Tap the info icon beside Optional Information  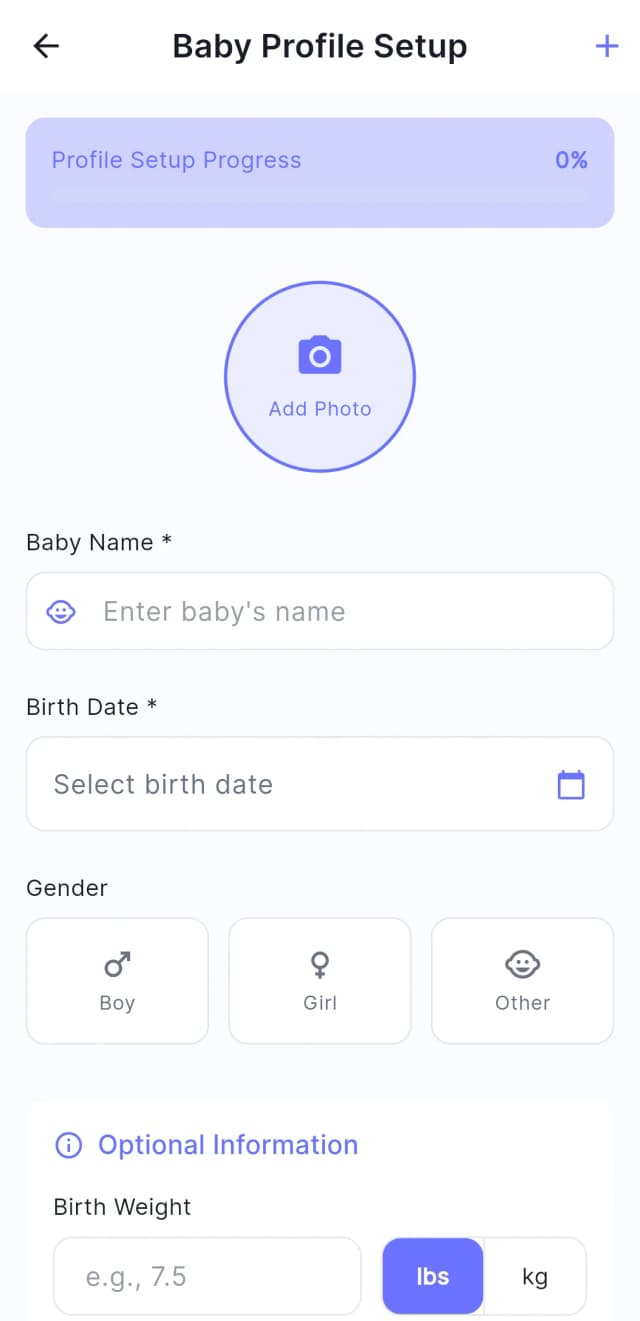[68, 1145]
